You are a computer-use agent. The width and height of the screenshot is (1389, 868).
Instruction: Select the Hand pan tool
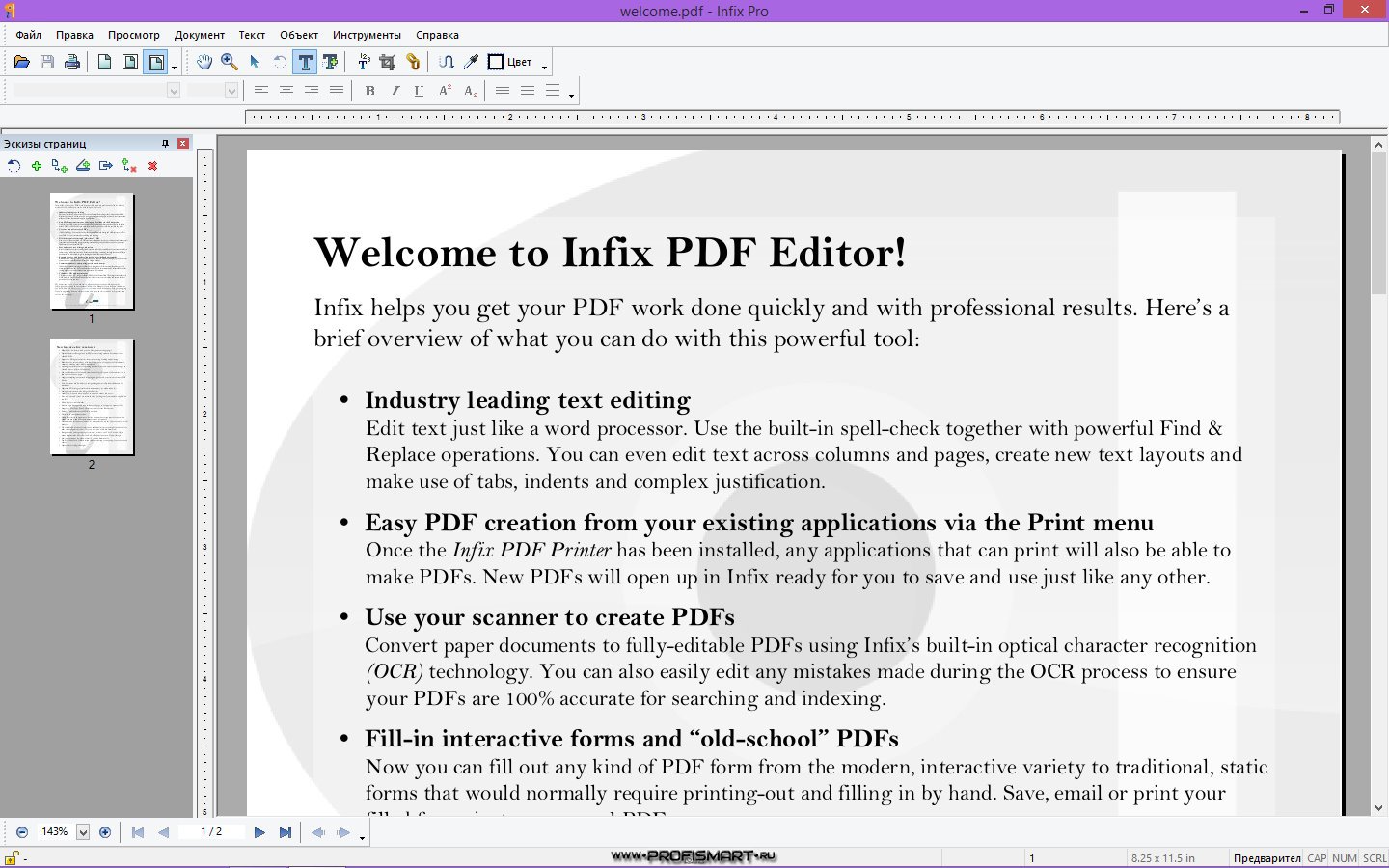pyautogui.click(x=204, y=63)
